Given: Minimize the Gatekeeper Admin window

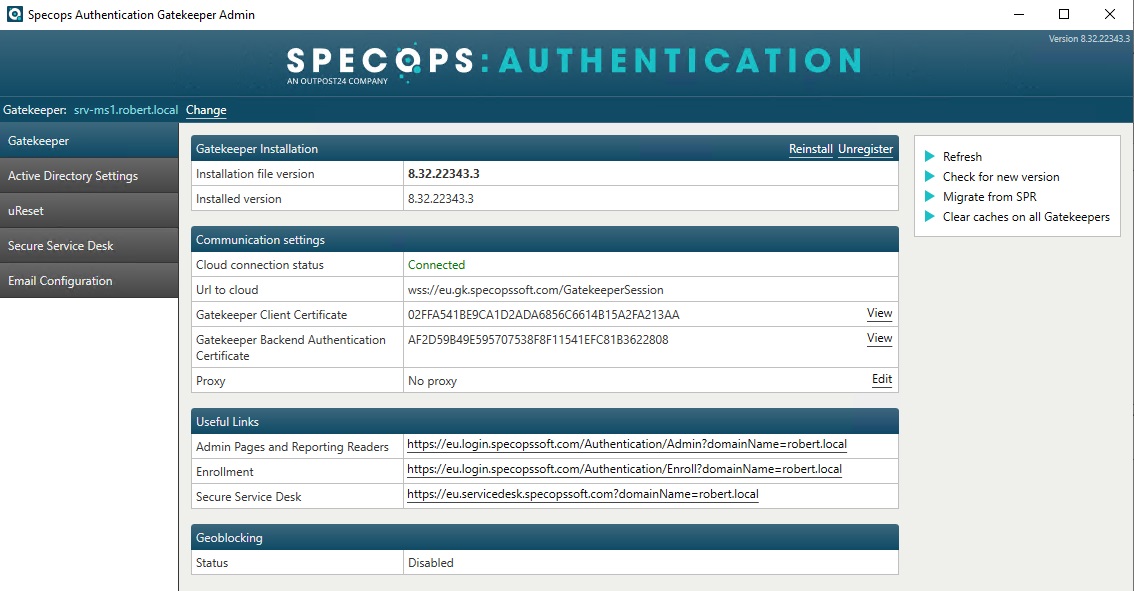Looking at the screenshot, I should point(1019,14).
